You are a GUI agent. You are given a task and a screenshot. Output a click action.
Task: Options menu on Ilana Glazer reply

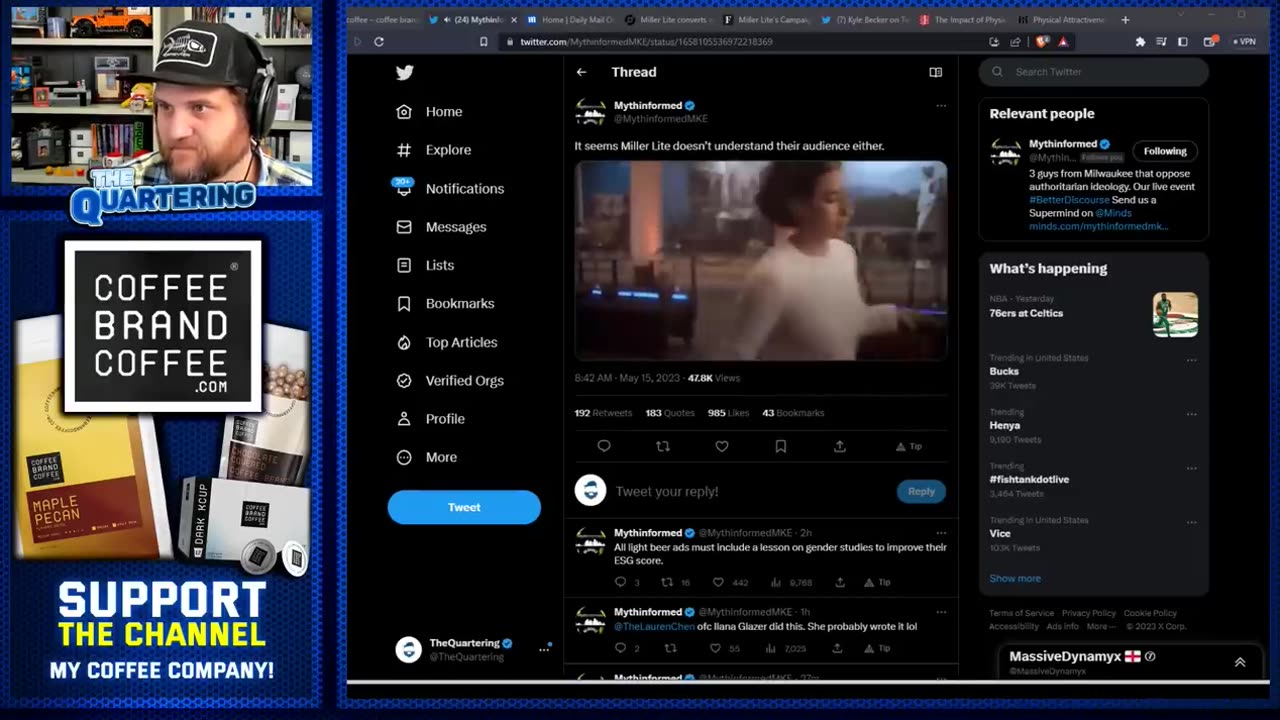pyautogui.click(x=941, y=612)
